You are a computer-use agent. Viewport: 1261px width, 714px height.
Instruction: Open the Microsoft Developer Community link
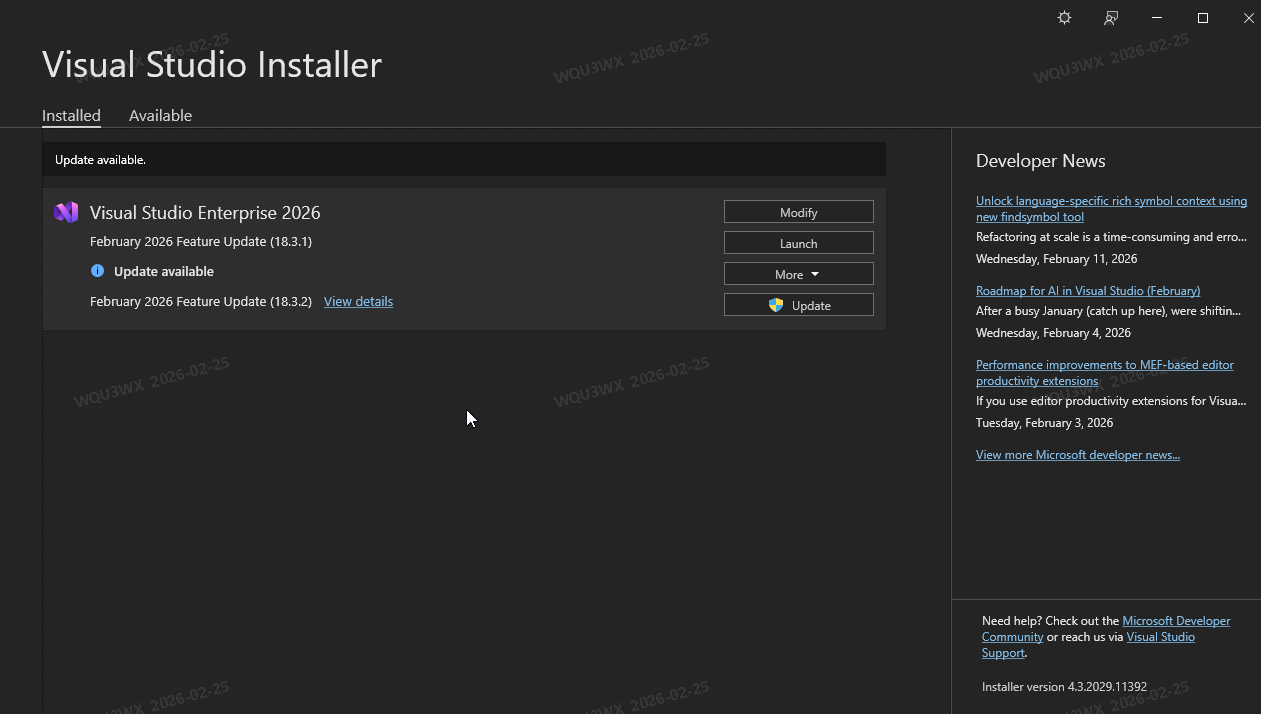pyautogui.click(x=1176, y=621)
